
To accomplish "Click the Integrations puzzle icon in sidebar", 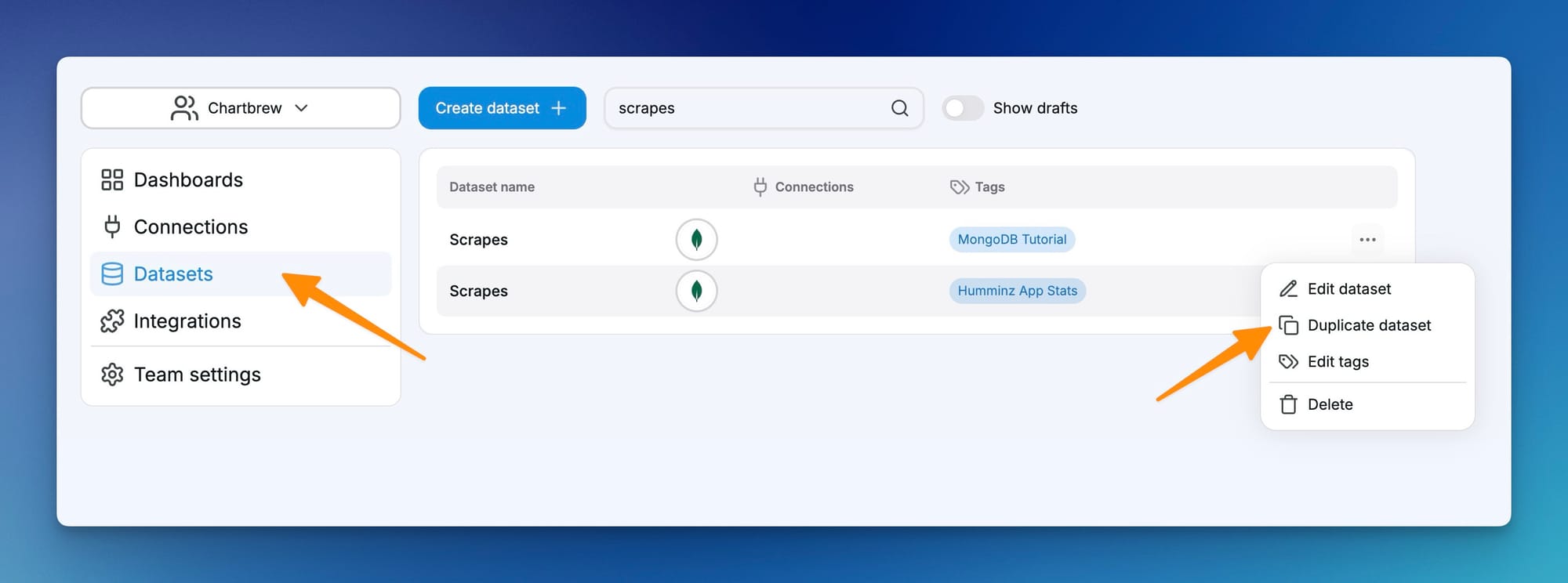I will [x=112, y=321].
